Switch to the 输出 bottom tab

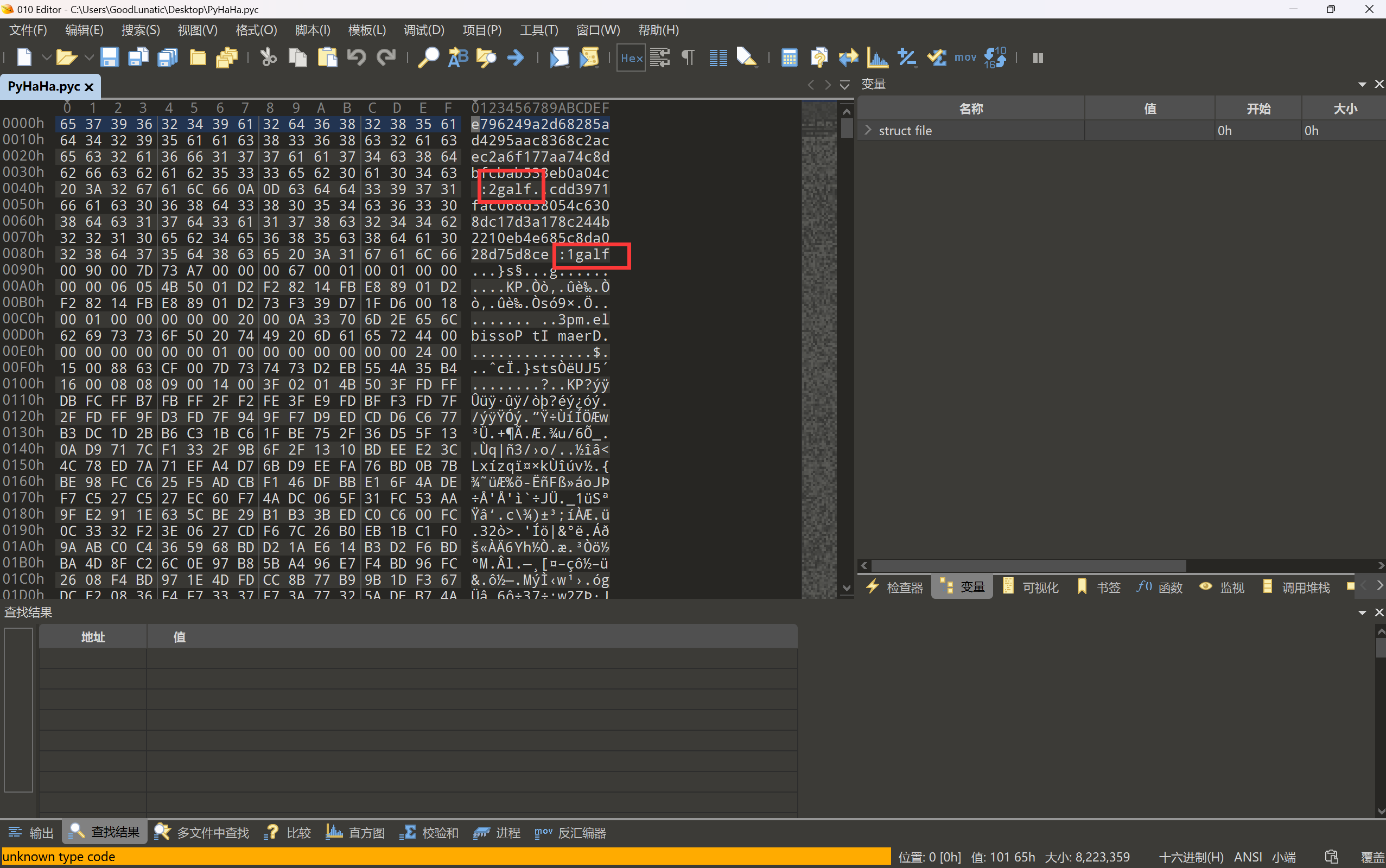point(31,832)
